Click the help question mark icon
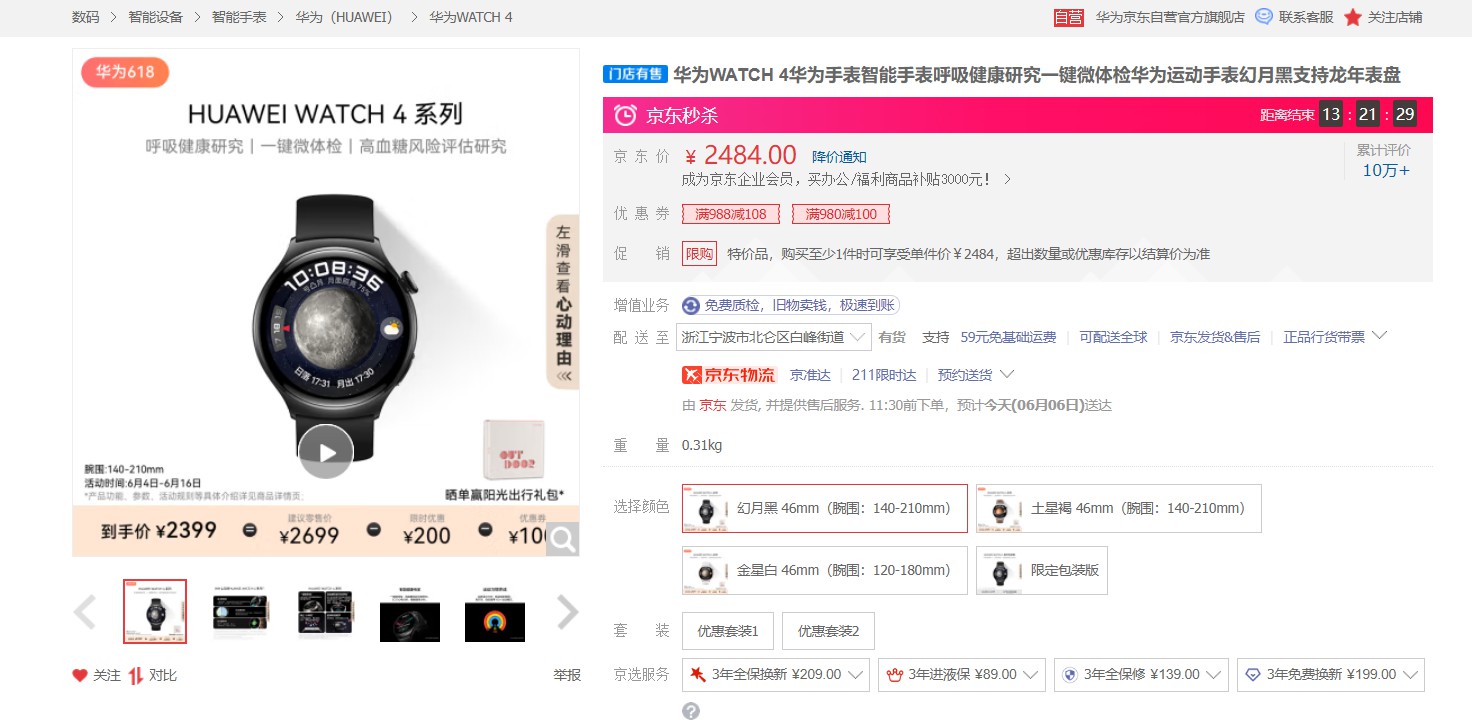 691,711
